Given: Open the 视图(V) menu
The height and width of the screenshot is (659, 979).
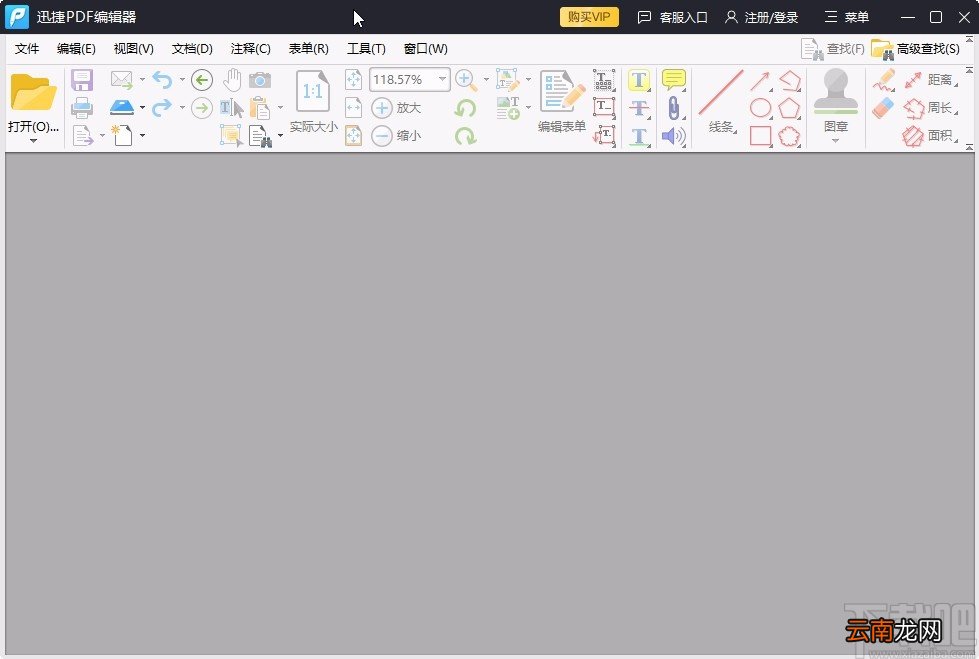Looking at the screenshot, I should [x=134, y=49].
